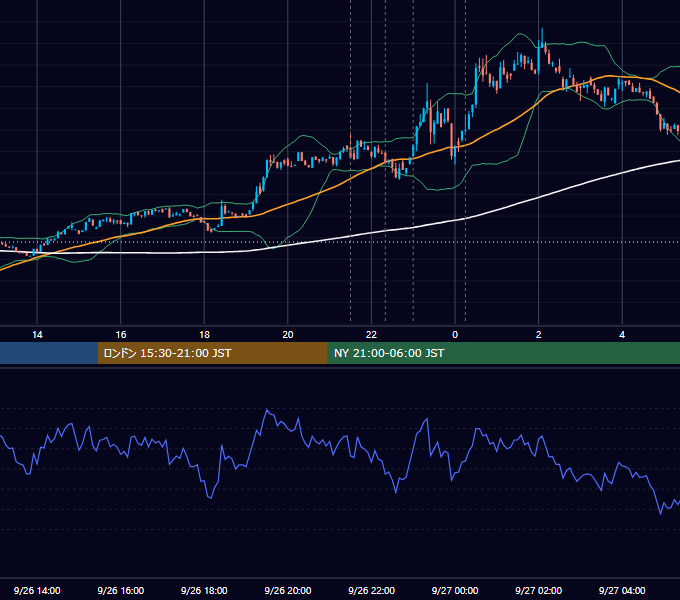
Task: Select the NY 21:00-06:00 JST session bar
Action: point(503,353)
